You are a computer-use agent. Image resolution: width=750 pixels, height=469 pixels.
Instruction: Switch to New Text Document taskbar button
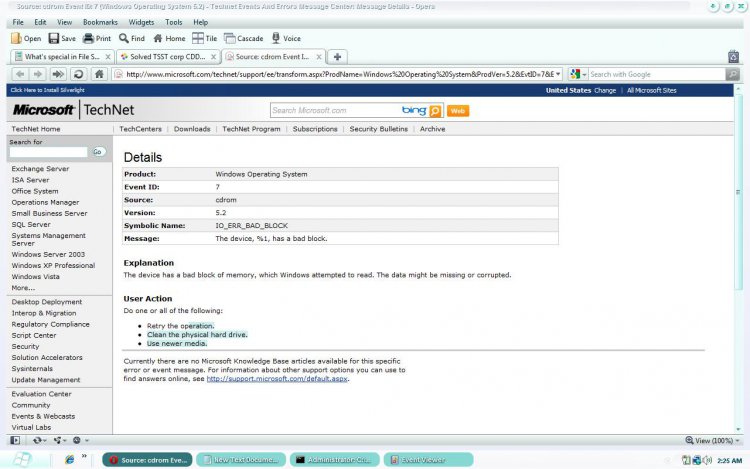pyautogui.click(x=241, y=460)
